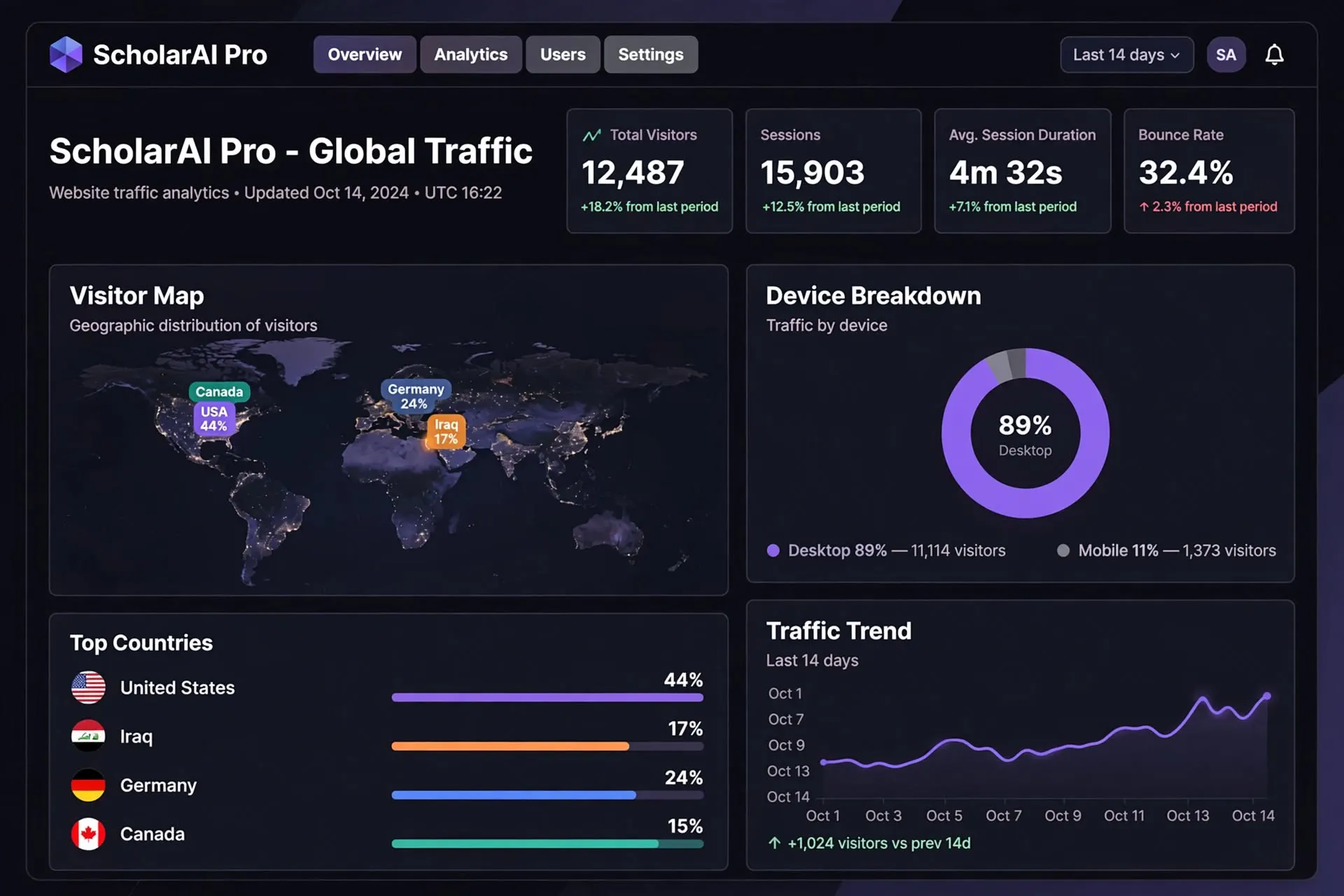Image resolution: width=1344 pixels, height=896 pixels.
Task: Open the Settings tab
Action: pyautogui.click(x=651, y=55)
